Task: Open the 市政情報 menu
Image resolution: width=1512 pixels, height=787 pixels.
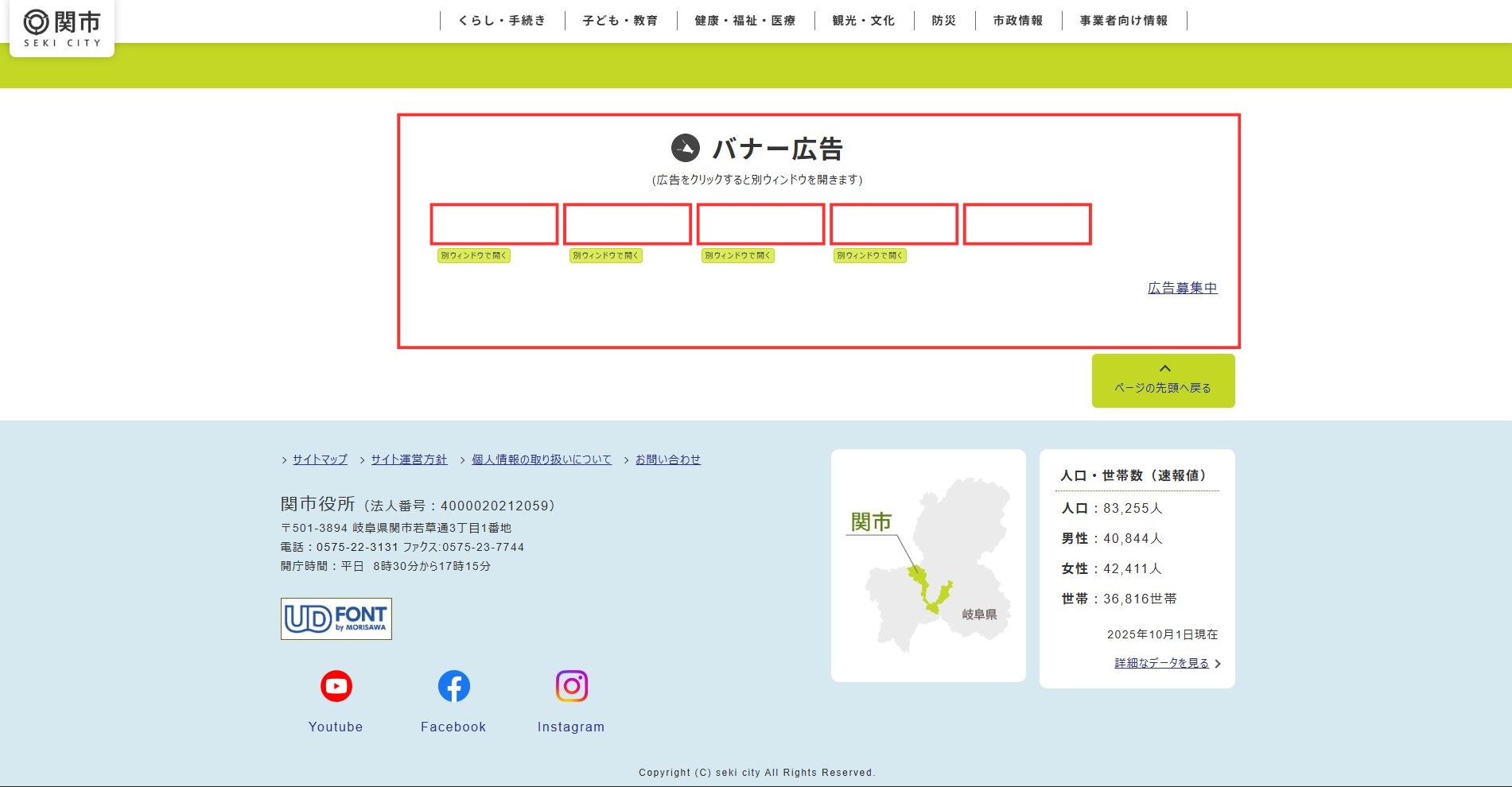Action: [x=1018, y=21]
